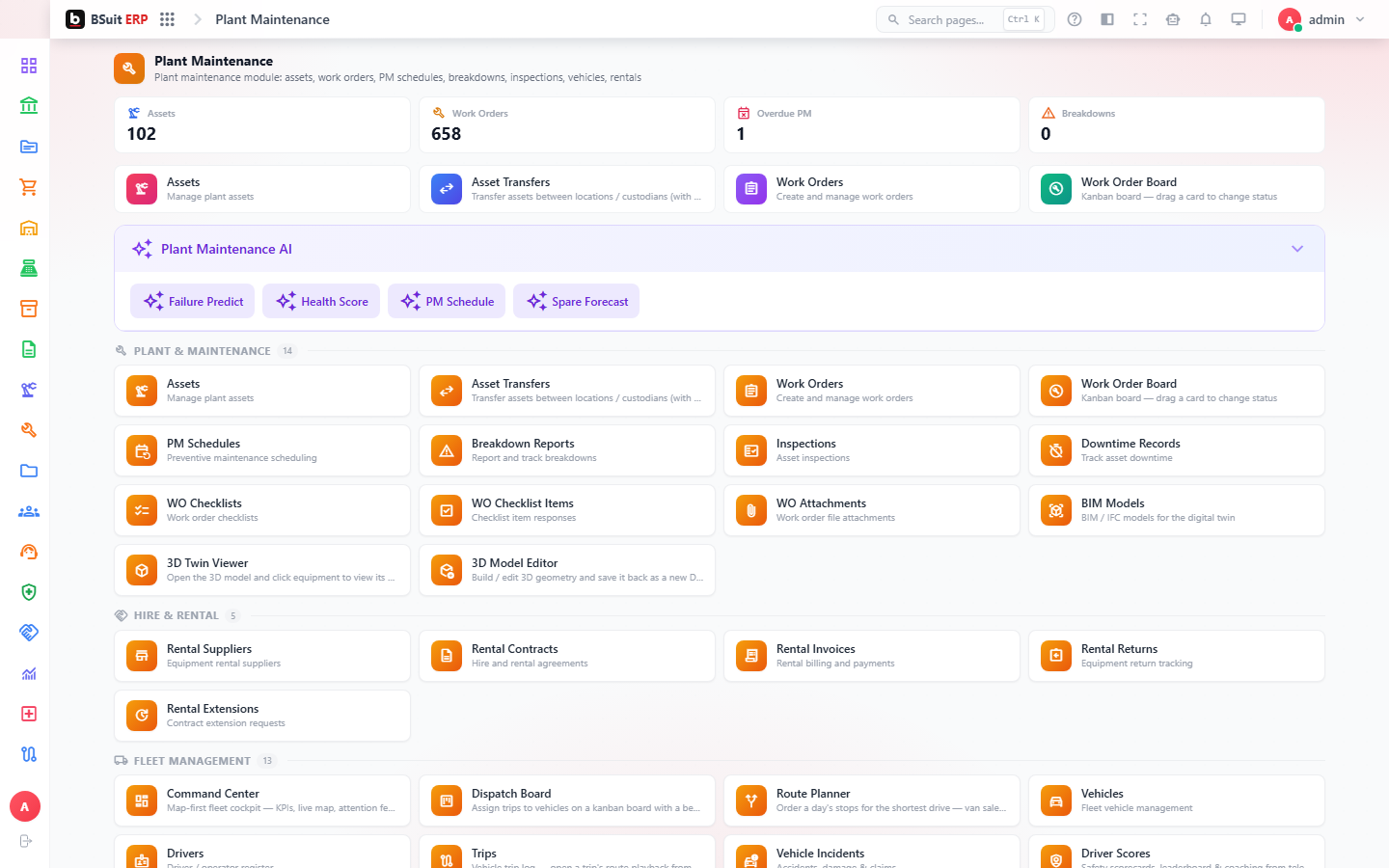Image resolution: width=1389 pixels, height=868 pixels.
Task: Click the help question mark icon
Action: [x=1075, y=19]
